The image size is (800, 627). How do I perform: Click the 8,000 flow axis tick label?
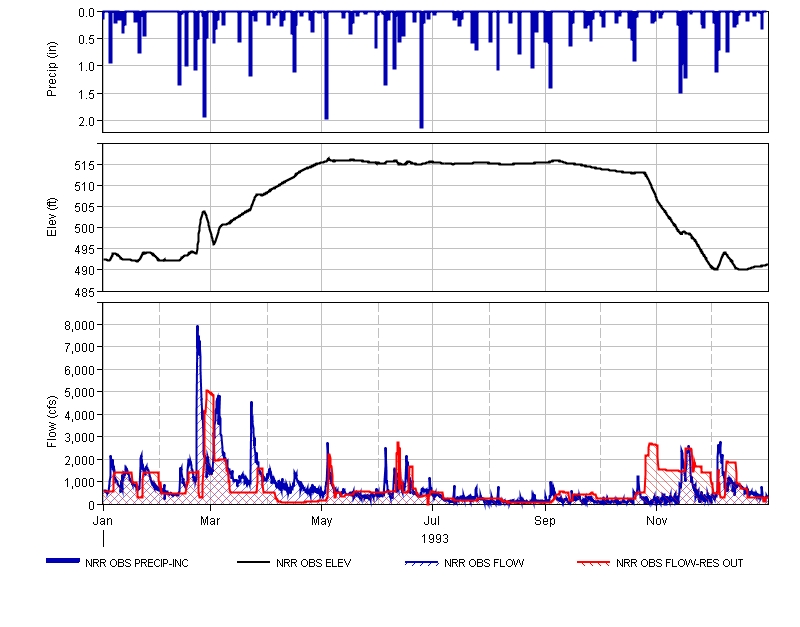coord(80,325)
